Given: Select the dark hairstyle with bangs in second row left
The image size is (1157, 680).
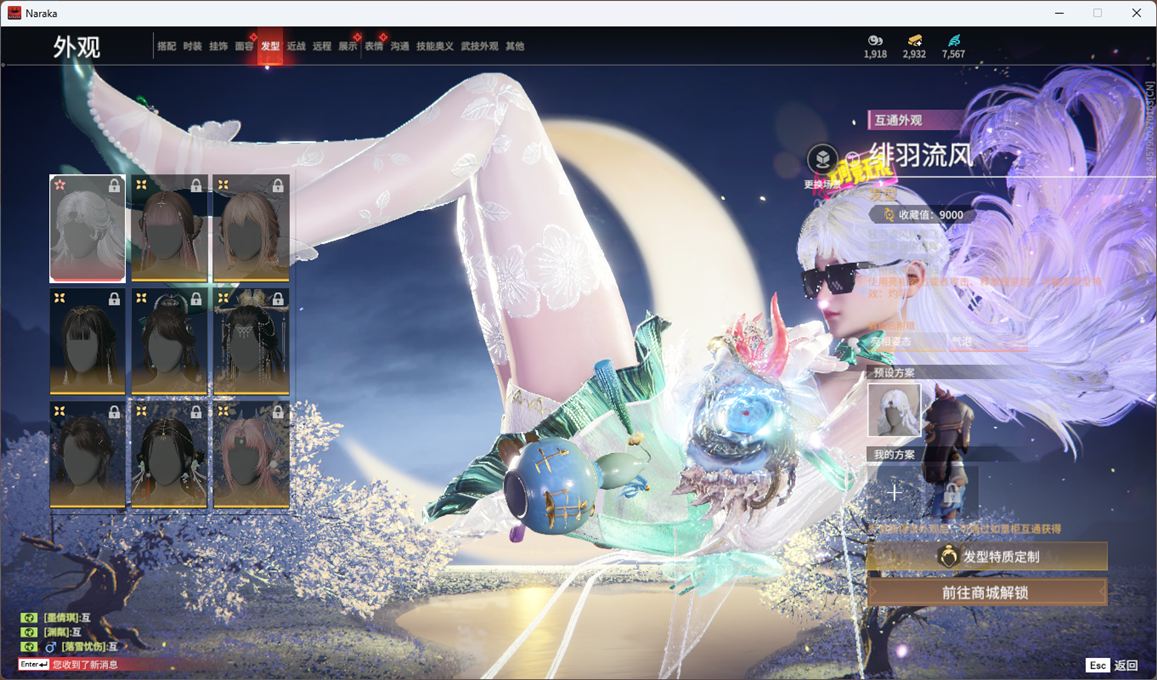Looking at the screenshot, I should tap(87, 341).
